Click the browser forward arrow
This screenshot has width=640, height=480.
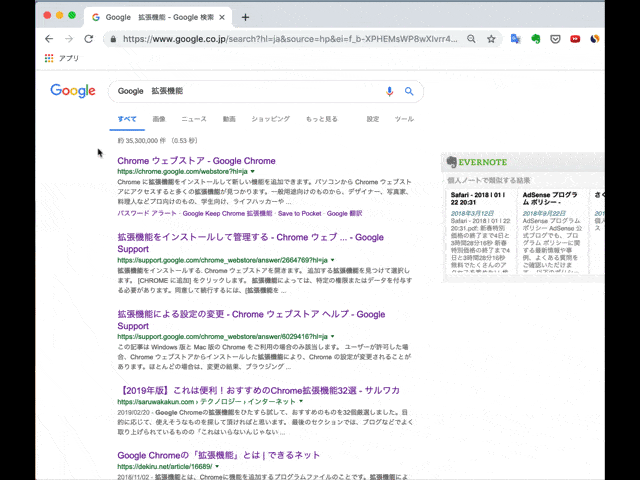69,39
